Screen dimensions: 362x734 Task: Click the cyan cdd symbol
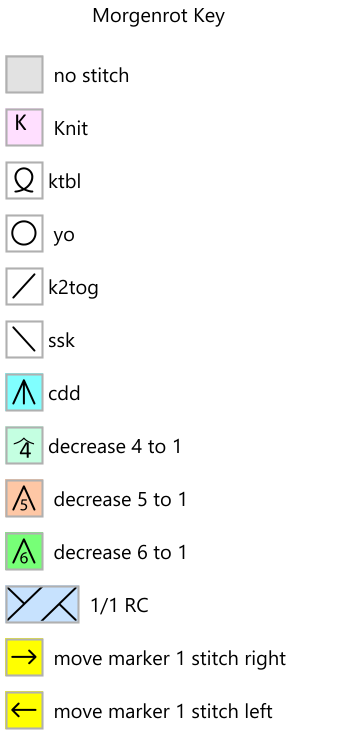tap(24, 392)
